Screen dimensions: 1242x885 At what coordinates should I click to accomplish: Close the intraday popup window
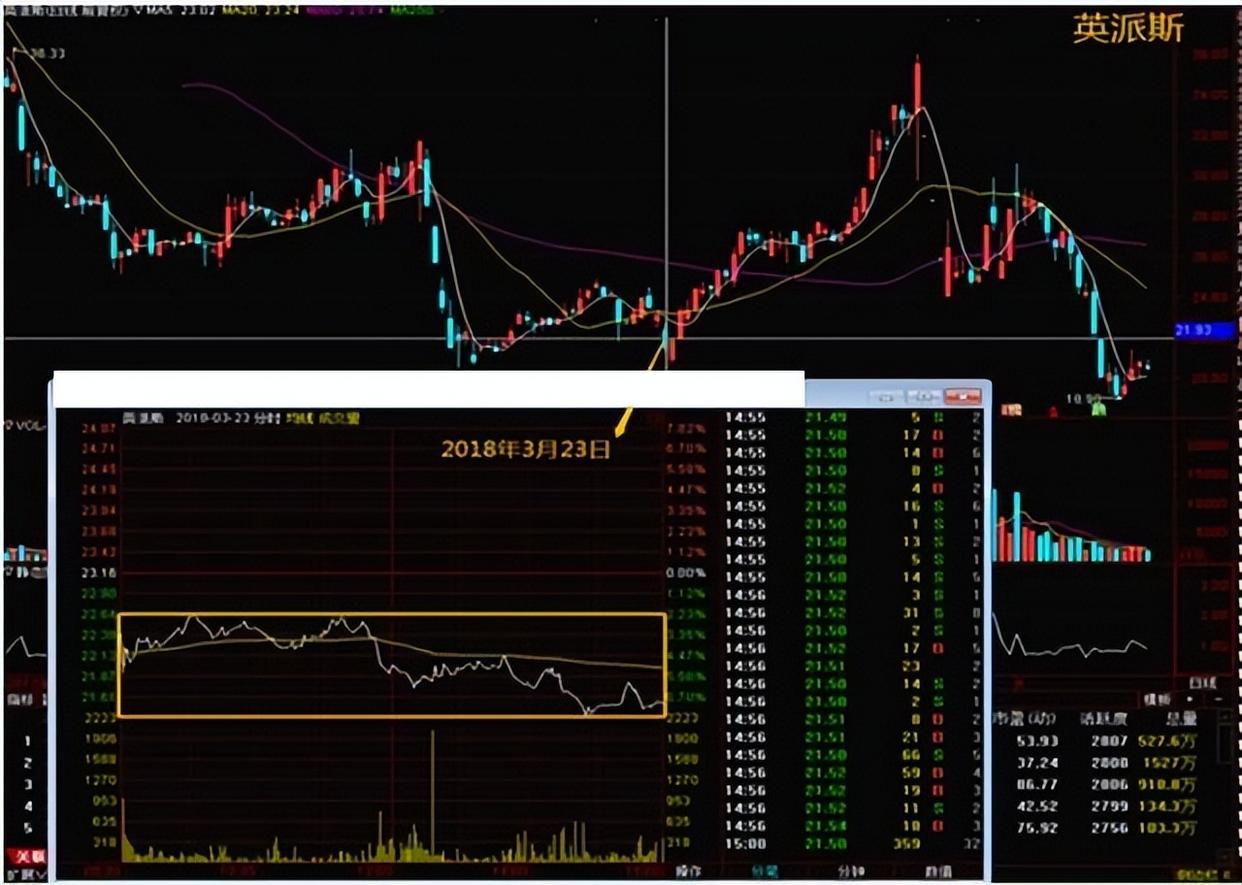click(962, 396)
